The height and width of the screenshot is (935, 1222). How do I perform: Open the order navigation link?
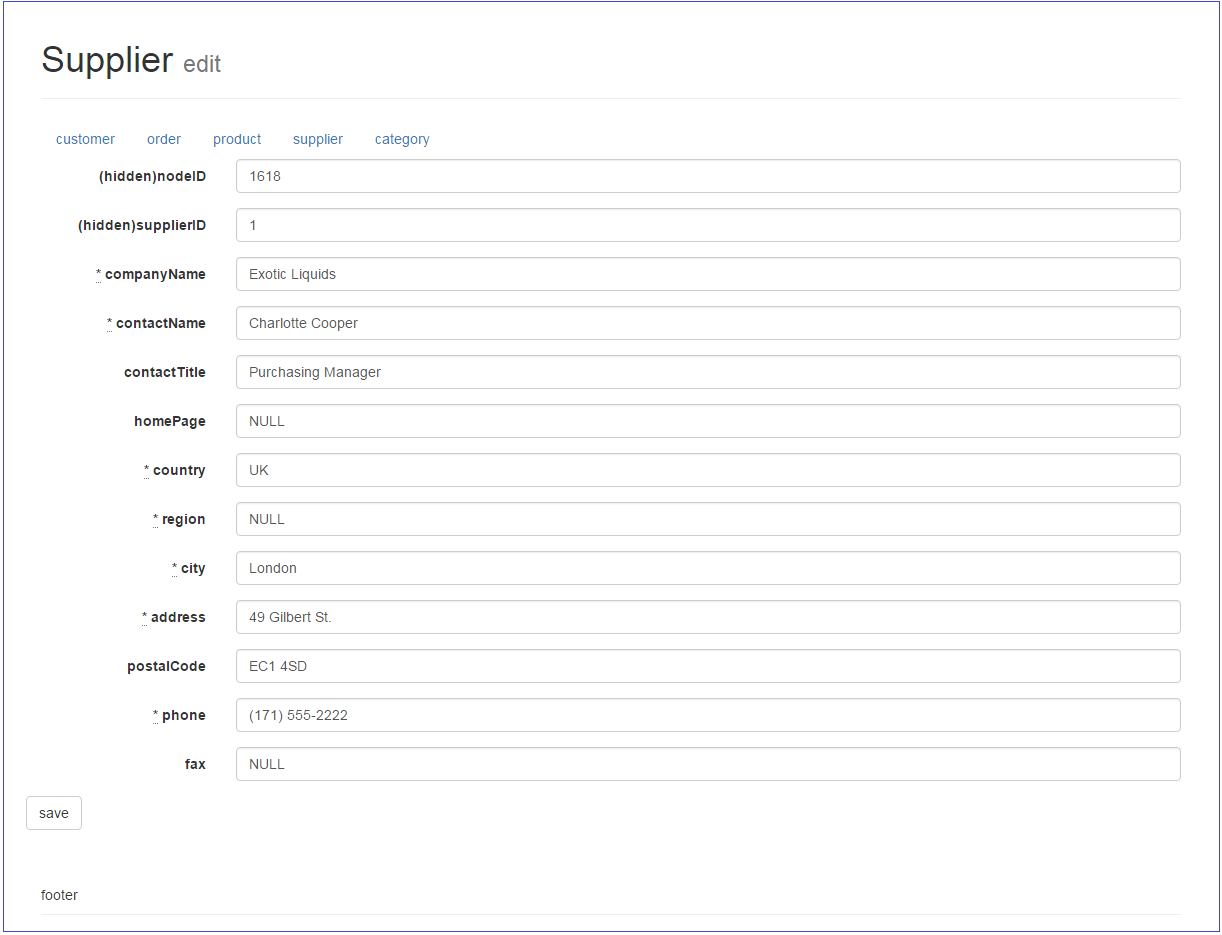(164, 139)
